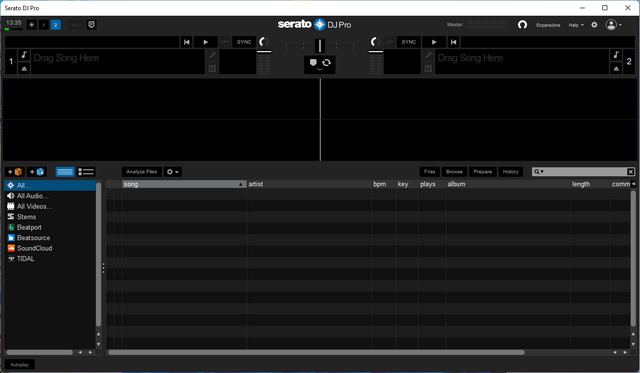Screen dimensions: 640x373
Task: Open the History panel
Action: (510, 172)
